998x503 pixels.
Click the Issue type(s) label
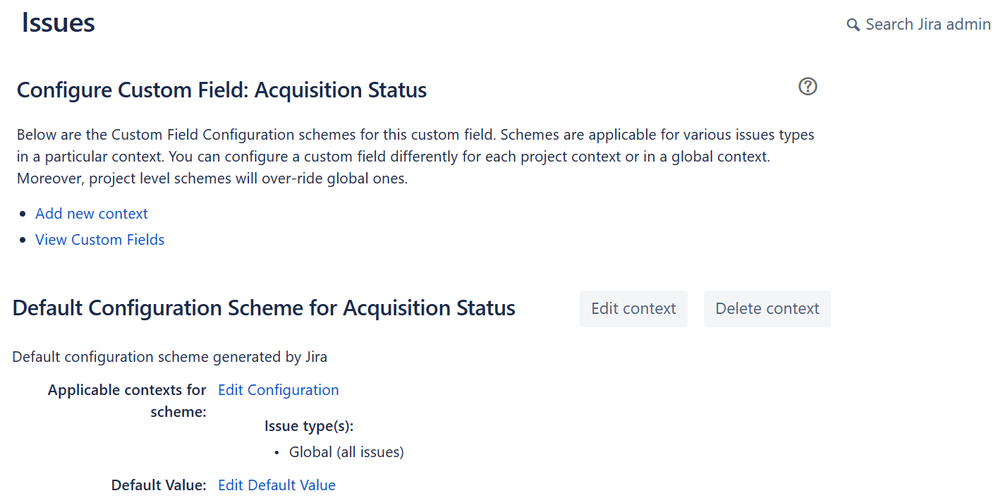309,426
